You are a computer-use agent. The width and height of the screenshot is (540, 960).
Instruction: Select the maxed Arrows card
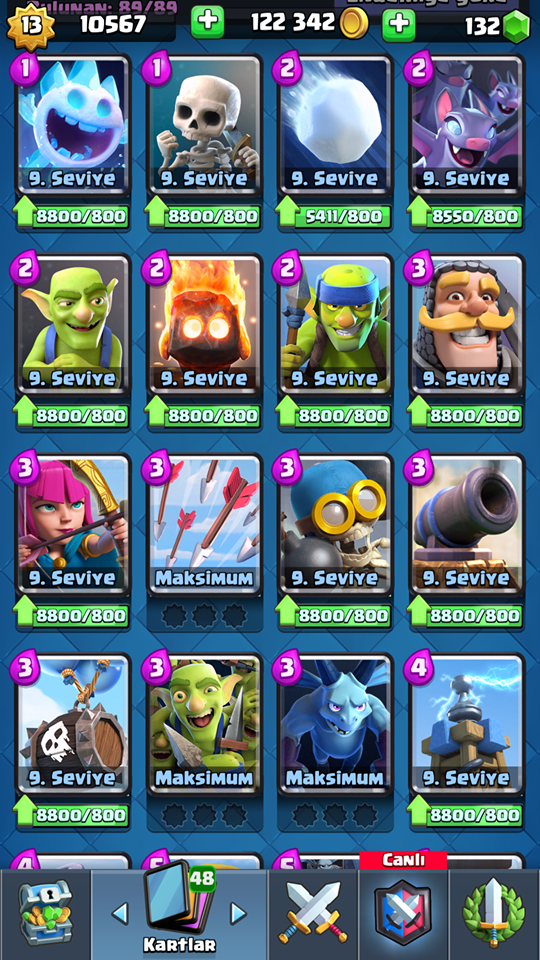[204, 525]
